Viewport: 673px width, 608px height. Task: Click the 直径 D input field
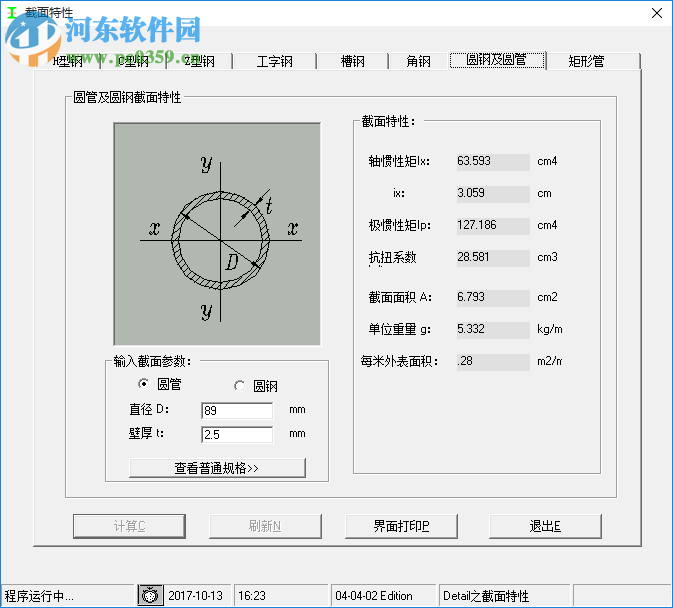pos(237,410)
